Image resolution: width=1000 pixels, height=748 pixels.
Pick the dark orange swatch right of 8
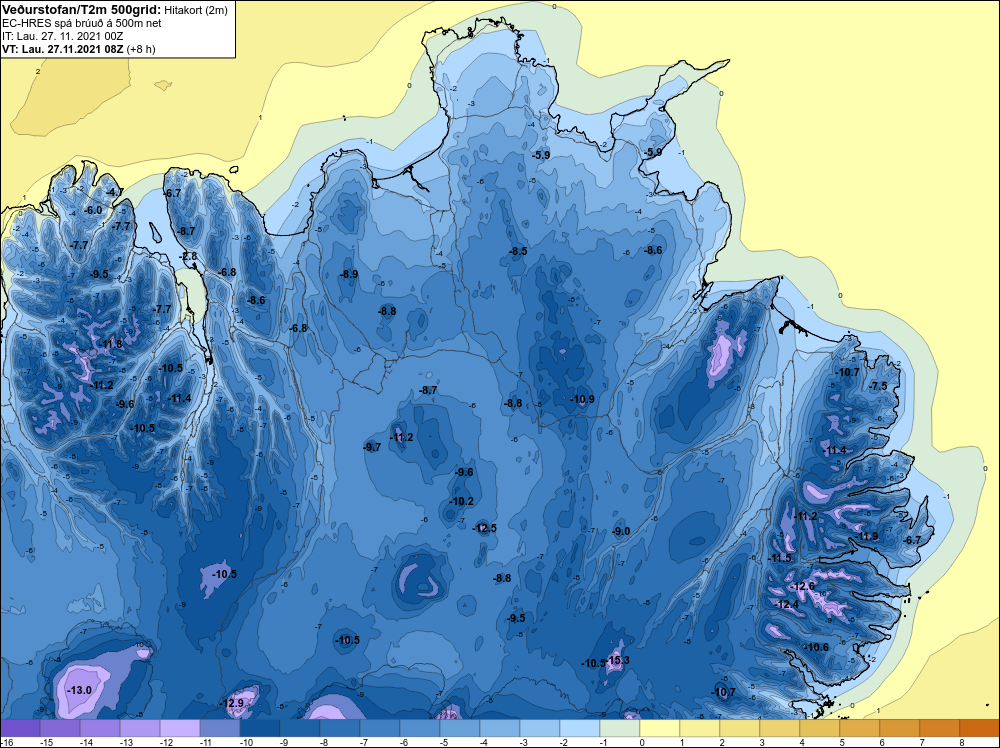pos(980,728)
